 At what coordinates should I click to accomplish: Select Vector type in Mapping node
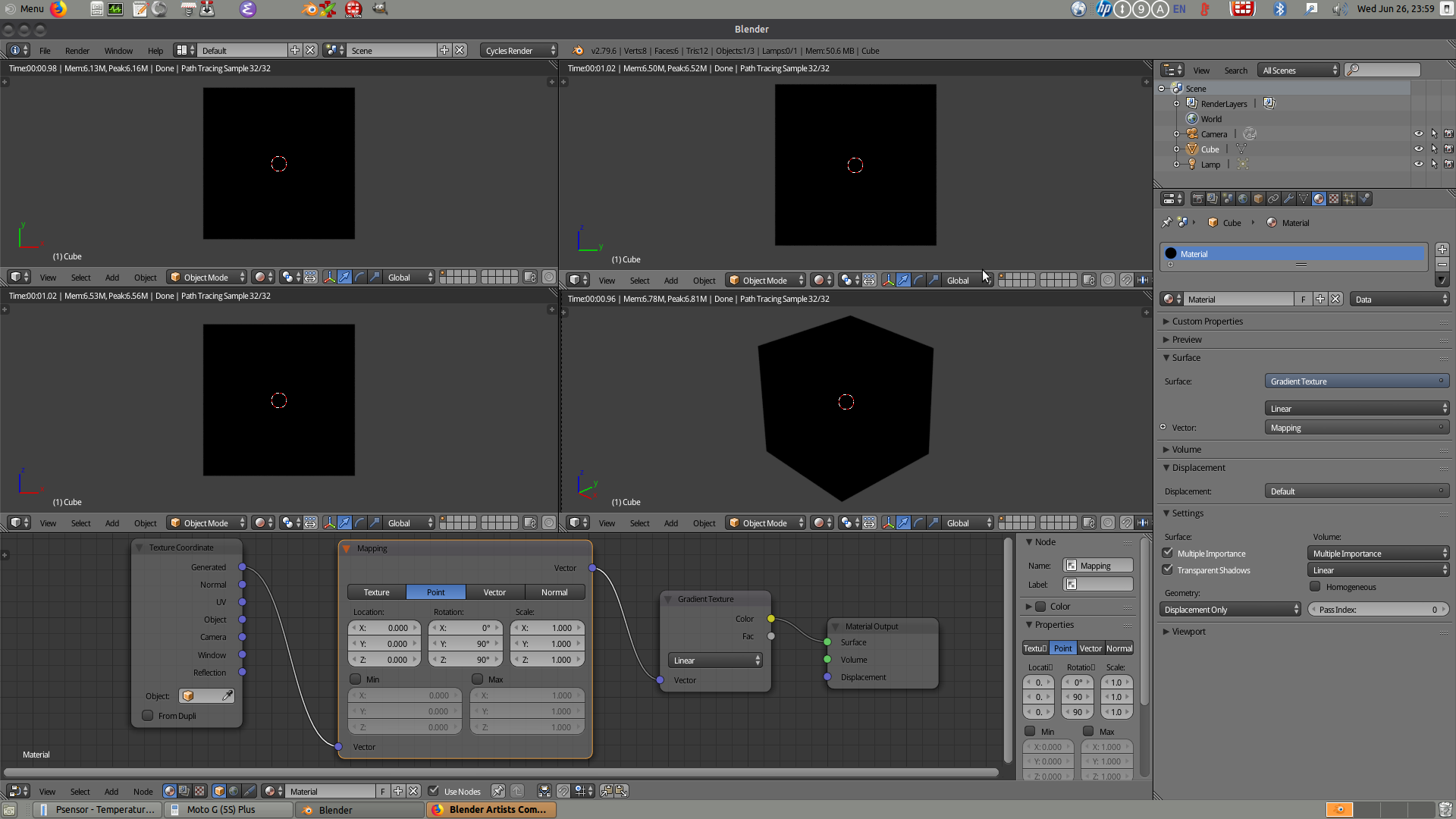point(495,592)
